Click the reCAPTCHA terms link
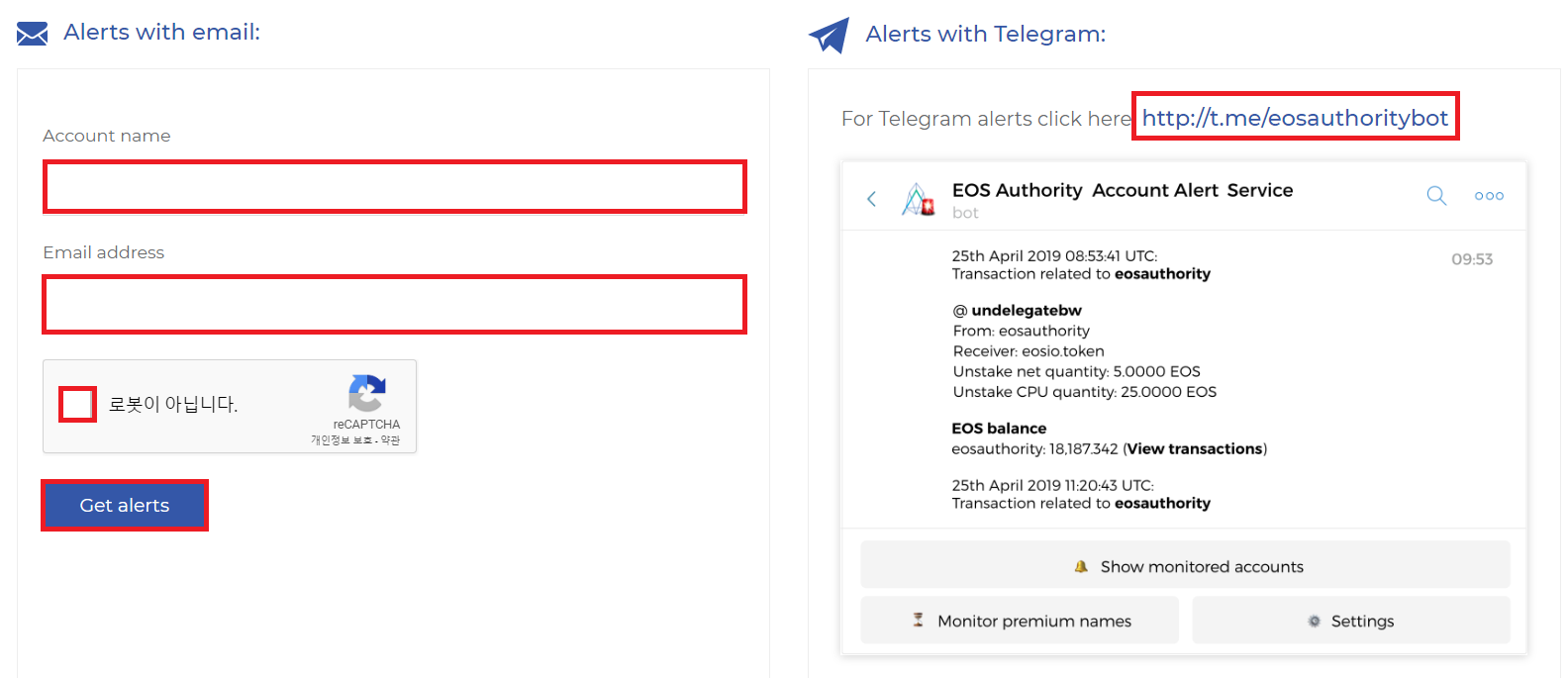 [391, 440]
